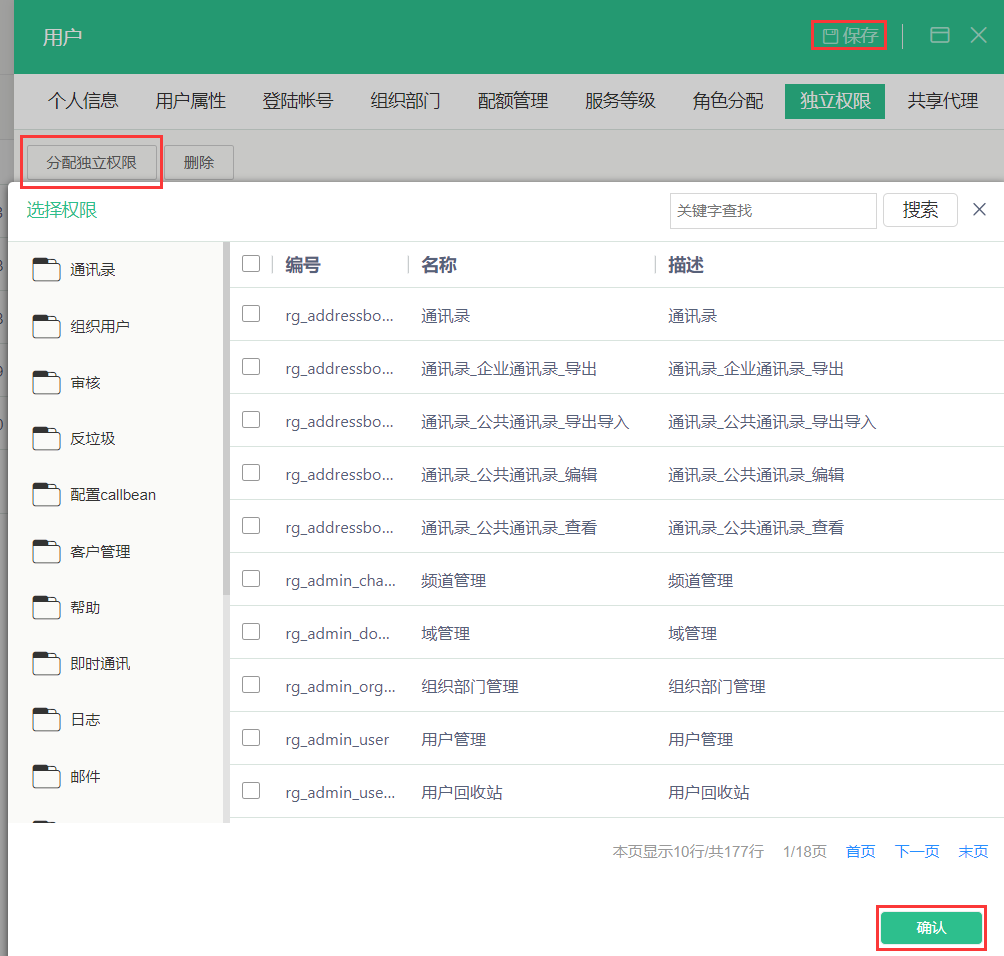Open the 配额管理 tab
Viewport: 1004px width, 956px height.
pyautogui.click(x=513, y=101)
